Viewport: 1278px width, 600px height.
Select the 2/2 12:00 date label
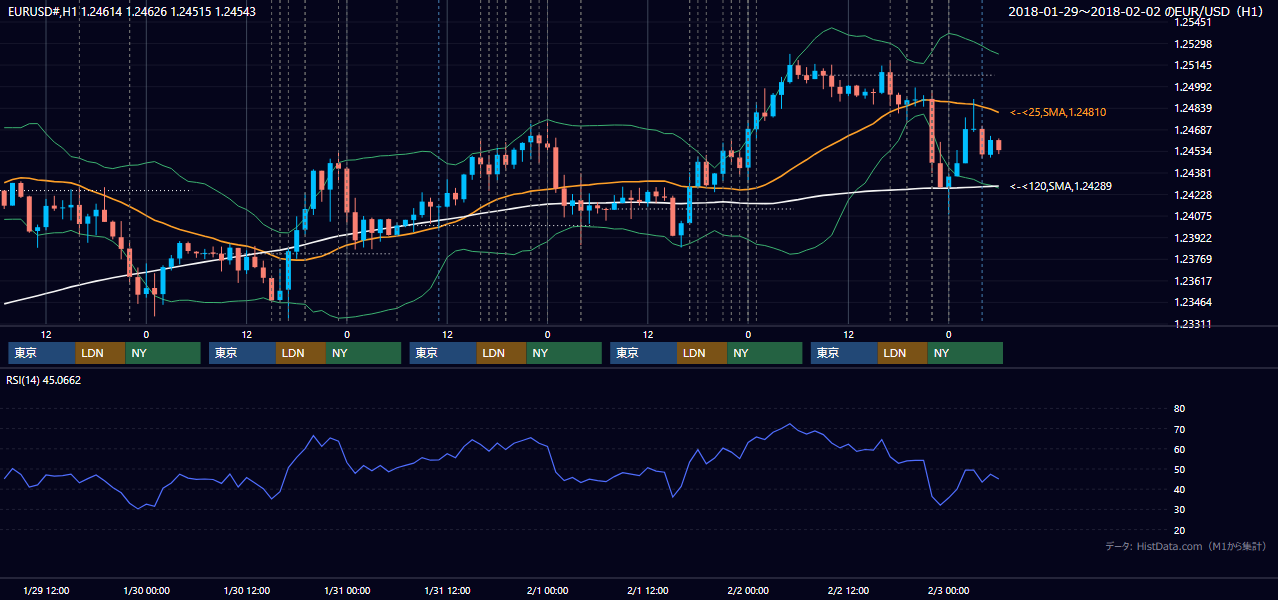[x=849, y=590]
